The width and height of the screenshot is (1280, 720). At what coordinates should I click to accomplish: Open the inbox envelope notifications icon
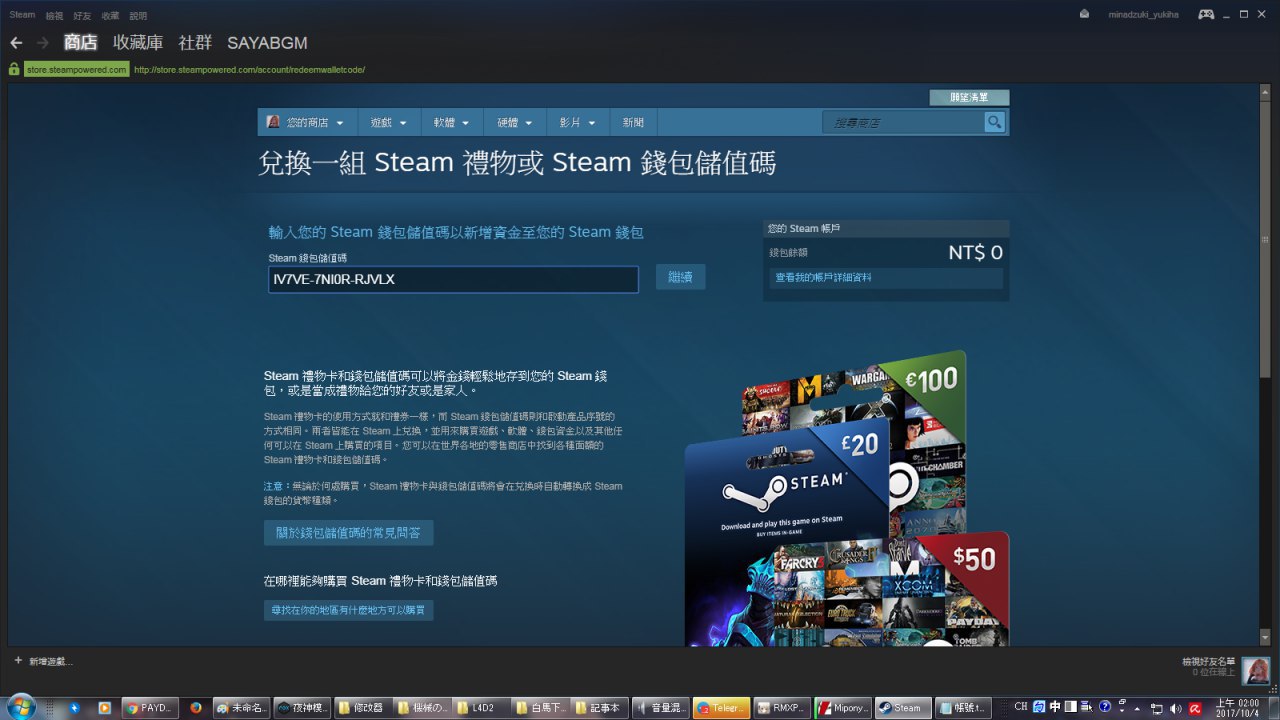coord(1085,14)
